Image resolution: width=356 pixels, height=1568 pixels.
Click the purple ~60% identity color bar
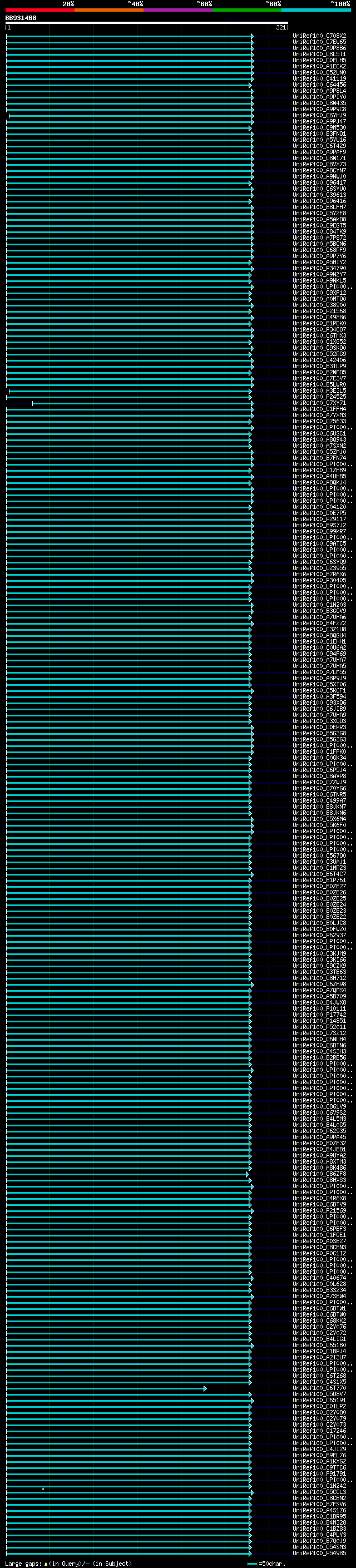click(179, 10)
